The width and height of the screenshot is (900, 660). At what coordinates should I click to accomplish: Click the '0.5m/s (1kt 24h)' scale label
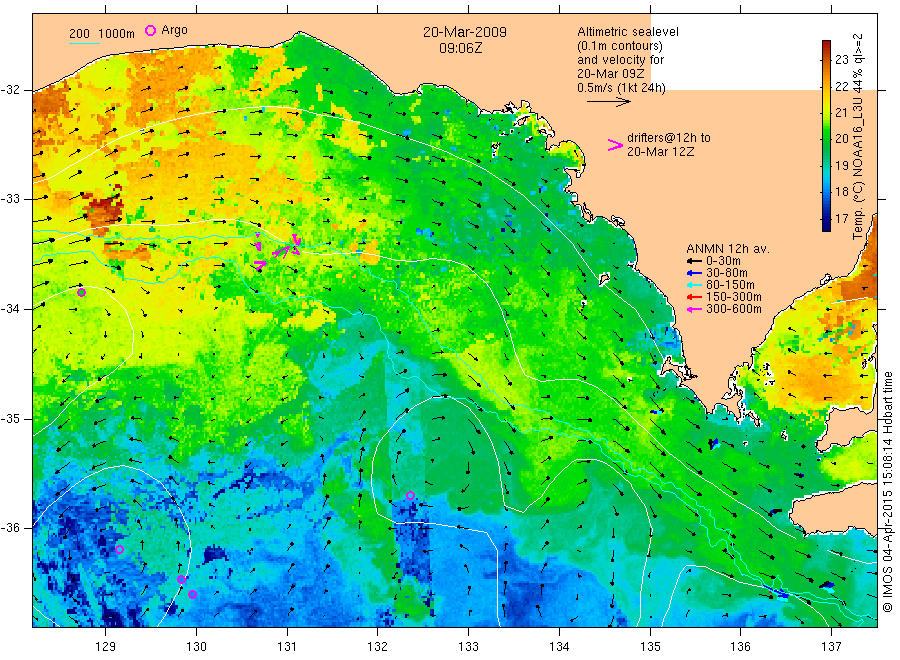621,88
